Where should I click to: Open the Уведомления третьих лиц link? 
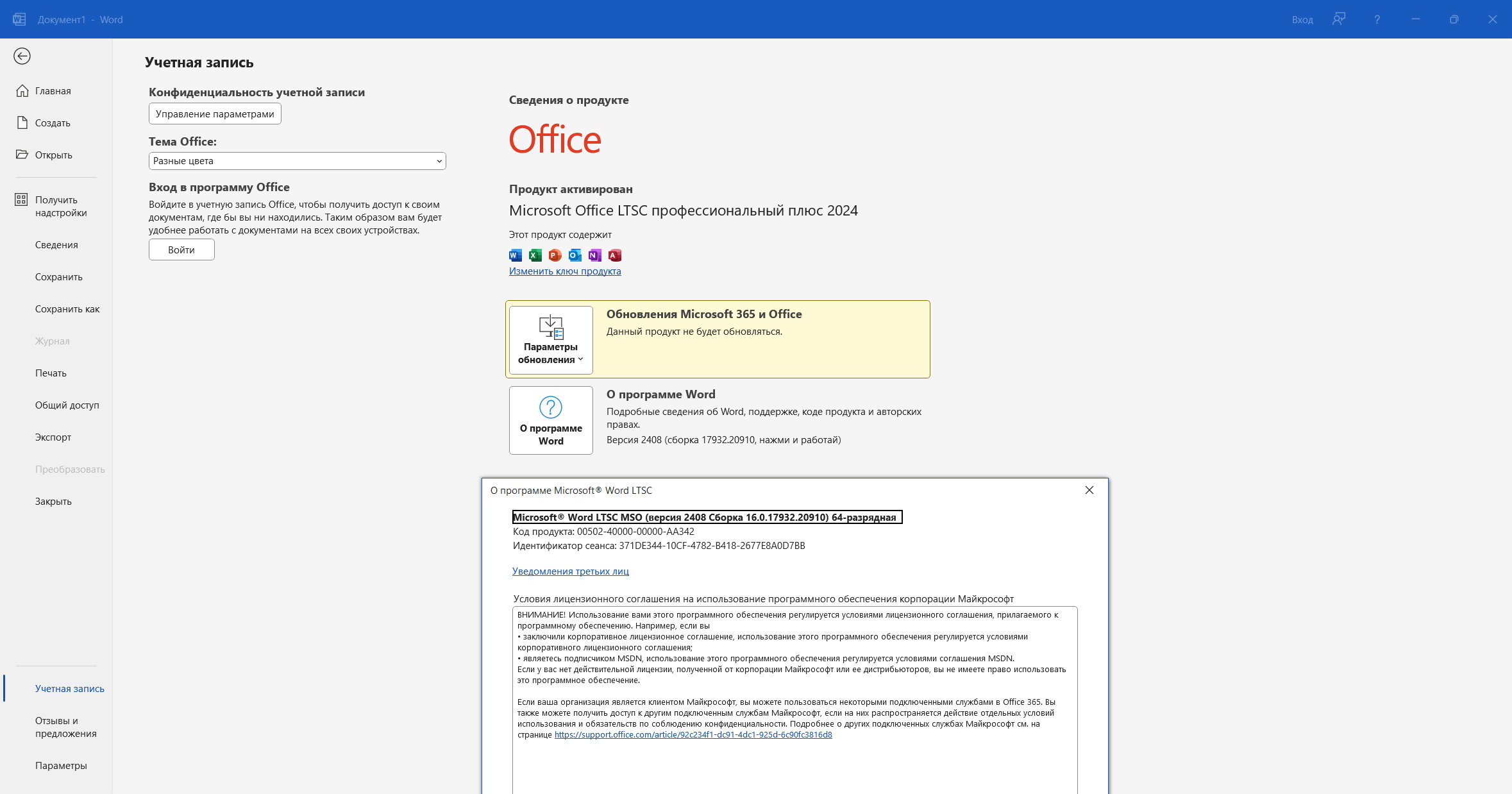pyautogui.click(x=571, y=571)
